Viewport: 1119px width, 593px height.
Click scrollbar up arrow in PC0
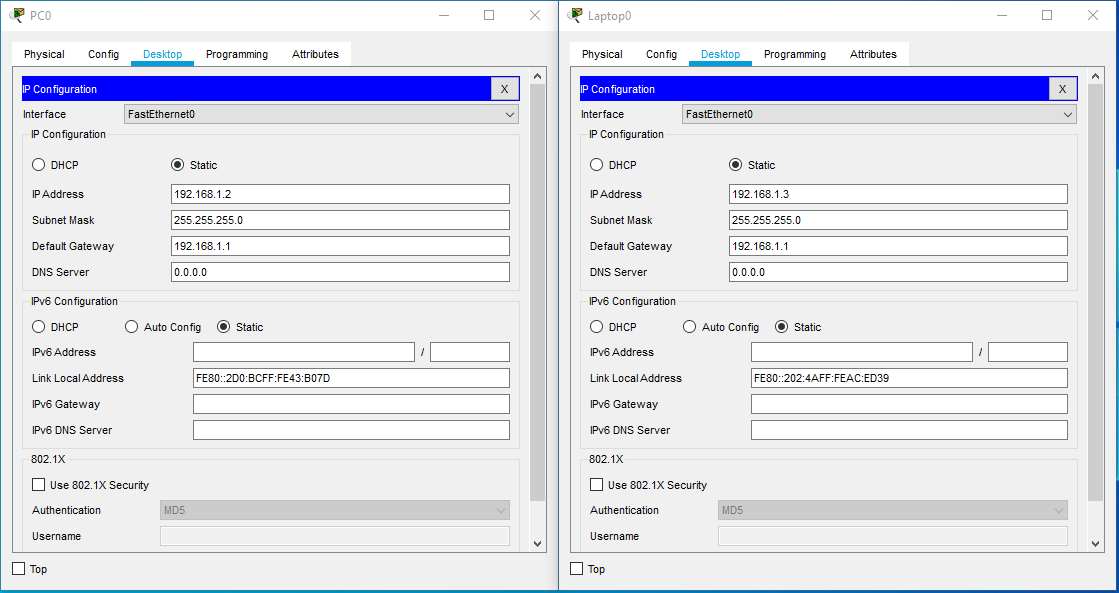click(x=538, y=76)
